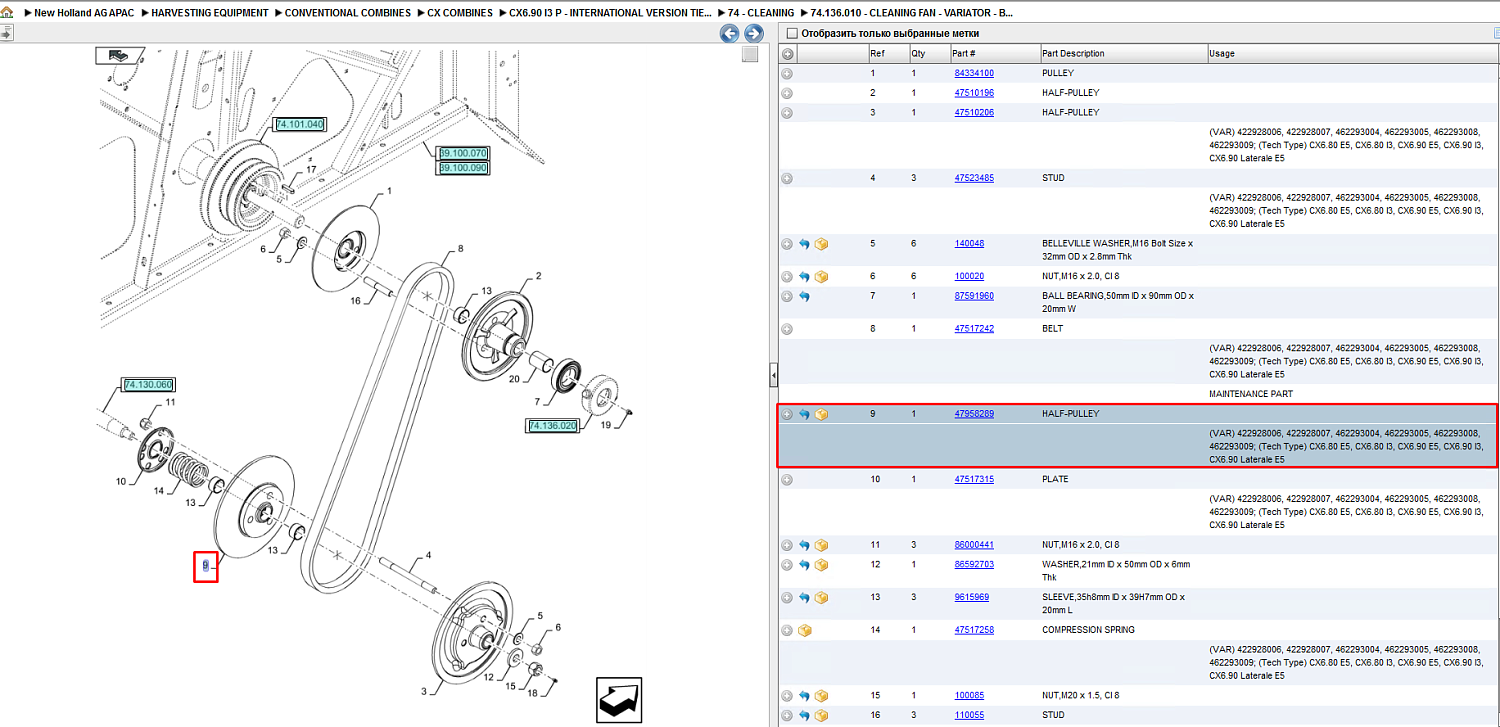
Task: Click the yellow package icon for ref 14
Action: tap(805, 631)
